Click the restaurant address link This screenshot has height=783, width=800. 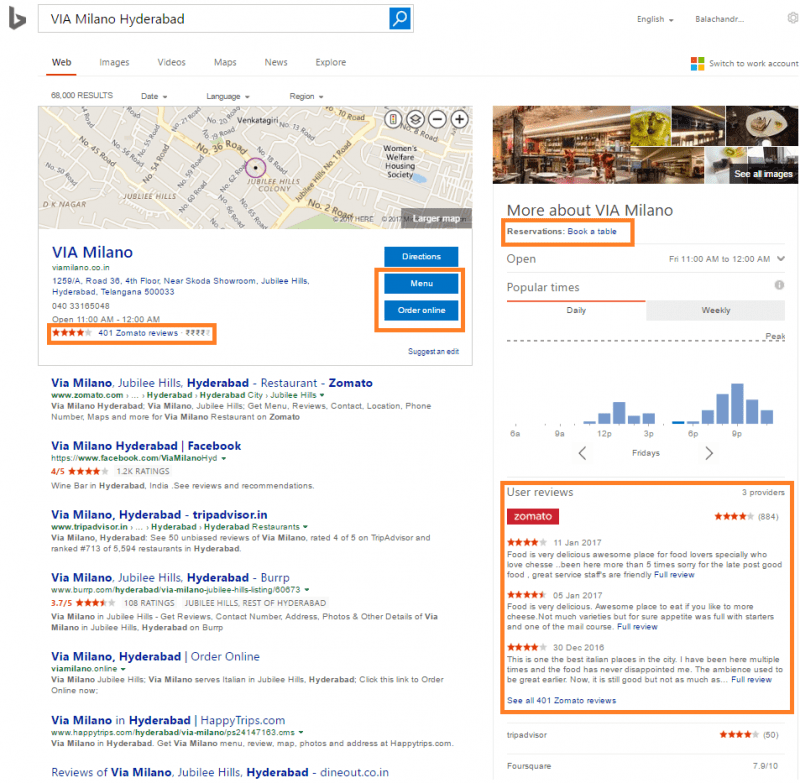[x=181, y=286]
